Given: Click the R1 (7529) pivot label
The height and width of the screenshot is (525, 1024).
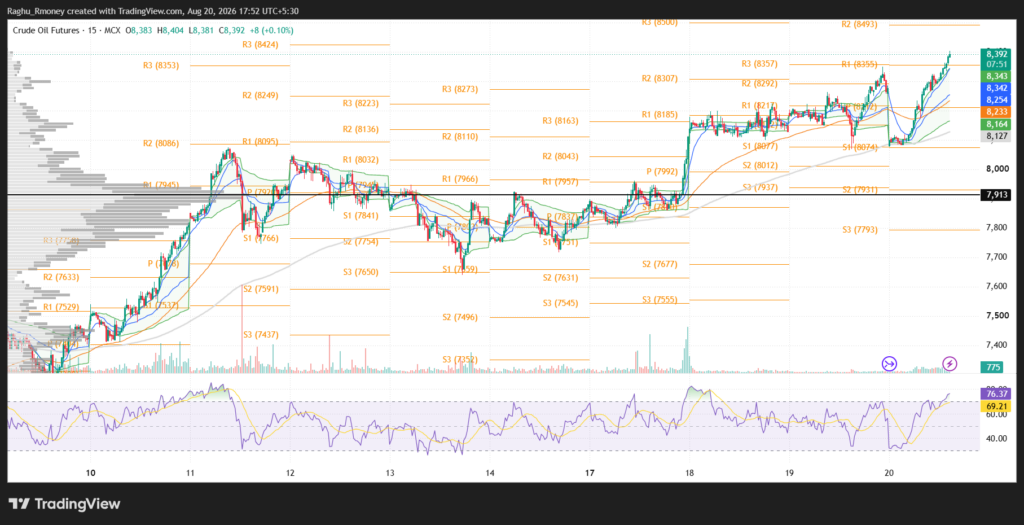Looking at the screenshot, I should [x=61, y=307].
